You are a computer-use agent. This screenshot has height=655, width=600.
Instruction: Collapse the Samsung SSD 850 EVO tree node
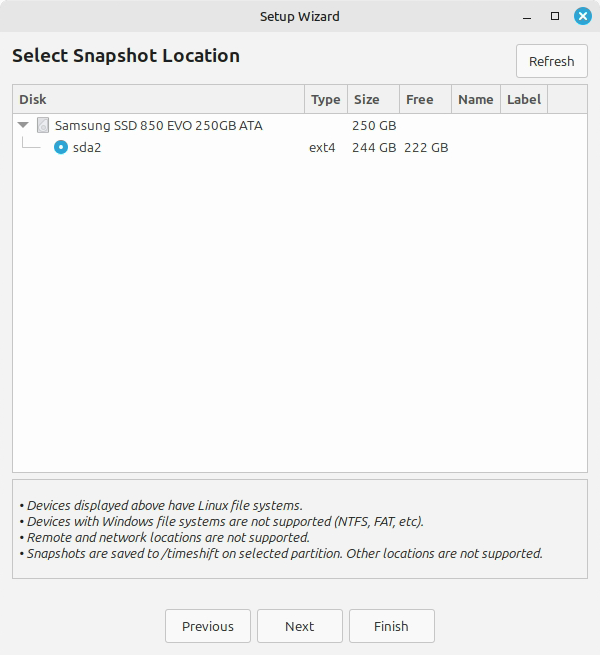click(x=23, y=126)
